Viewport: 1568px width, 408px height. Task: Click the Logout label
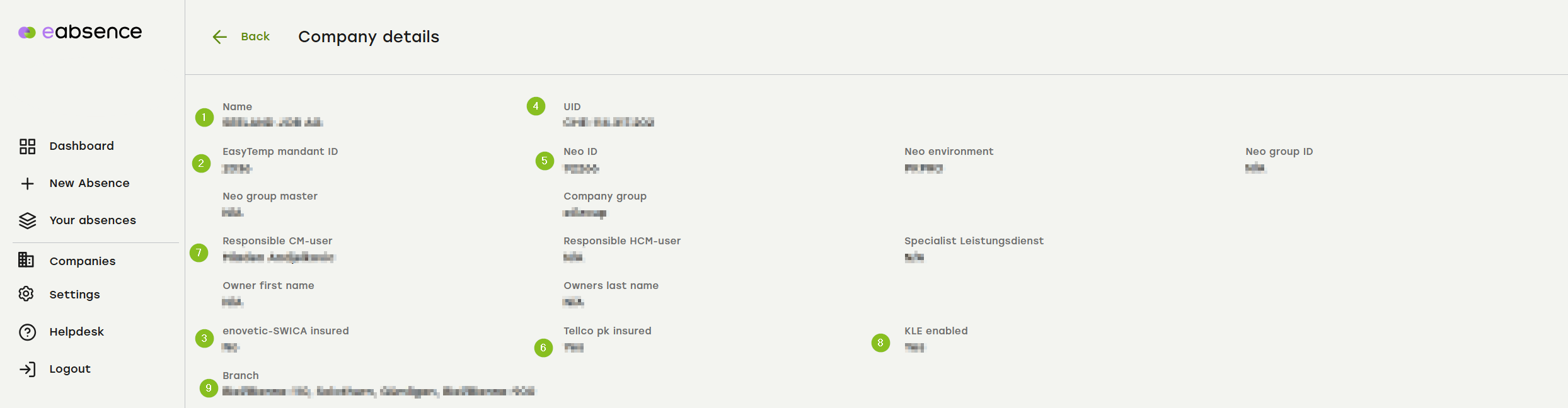[x=70, y=369]
